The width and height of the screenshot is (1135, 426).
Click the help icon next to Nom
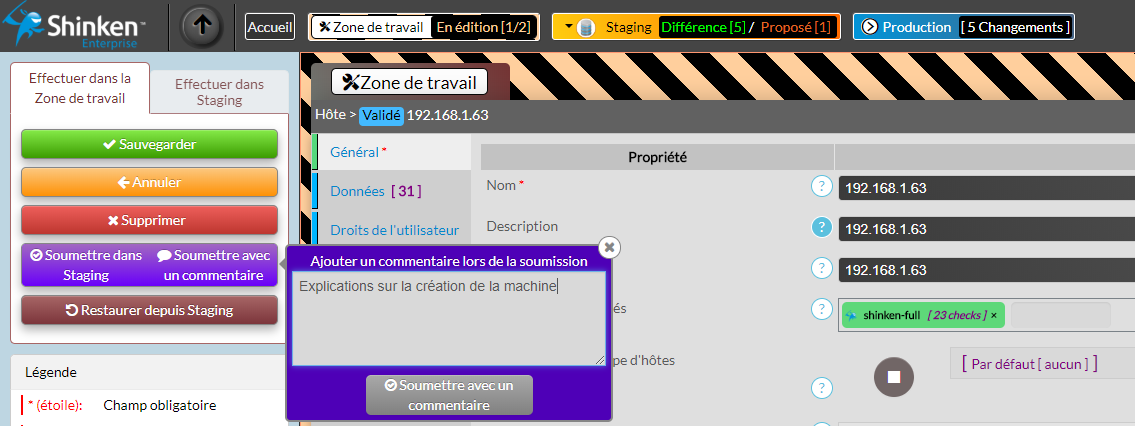point(822,186)
